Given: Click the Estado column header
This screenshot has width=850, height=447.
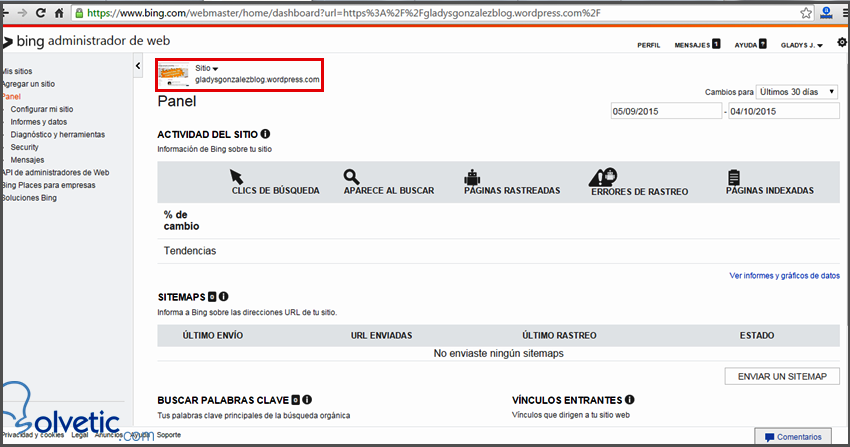Looking at the screenshot, I should click(x=757, y=335).
